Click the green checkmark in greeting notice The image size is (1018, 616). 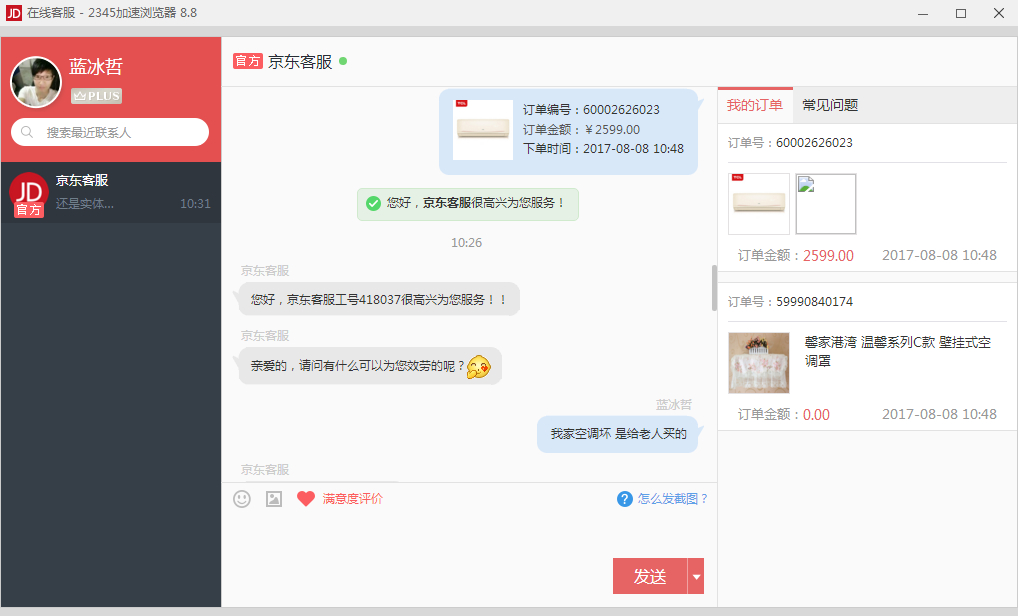click(x=373, y=203)
